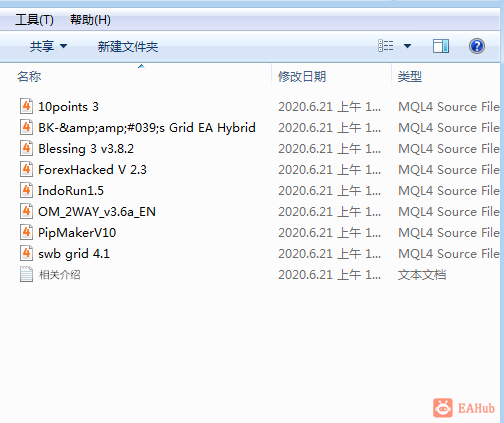The width and height of the screenshot is (504, 423).
Task: Select the file name BK-&amp;amp;#039;s Grid EA Hybrid
Action: 147,128
